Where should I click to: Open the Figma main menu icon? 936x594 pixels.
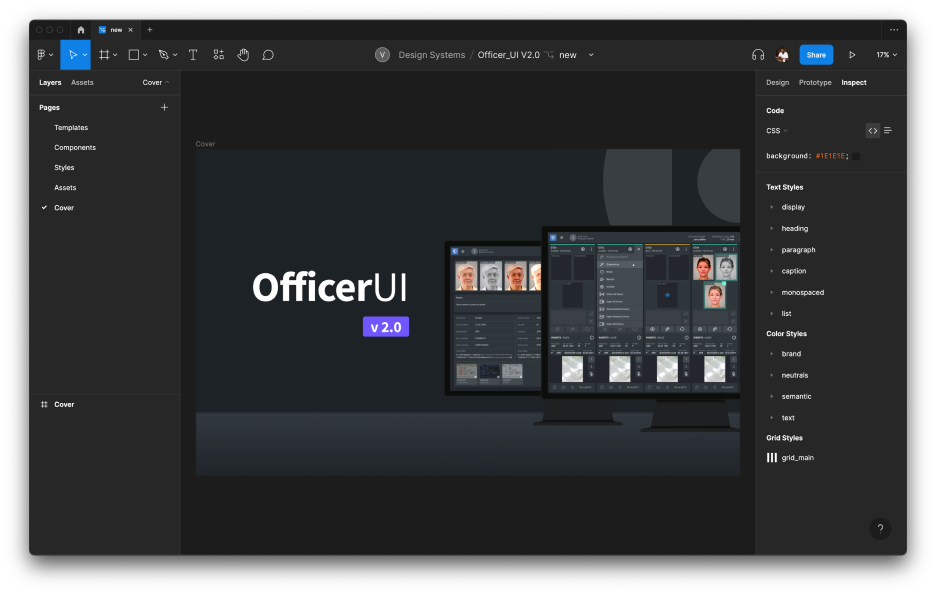42,55
